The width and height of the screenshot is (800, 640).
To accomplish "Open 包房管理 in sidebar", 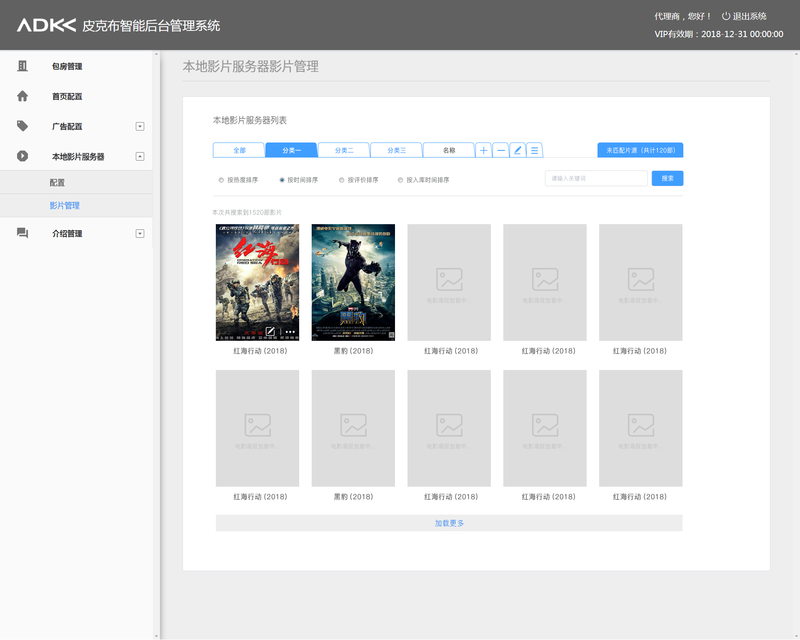I will tap(67, 66).
